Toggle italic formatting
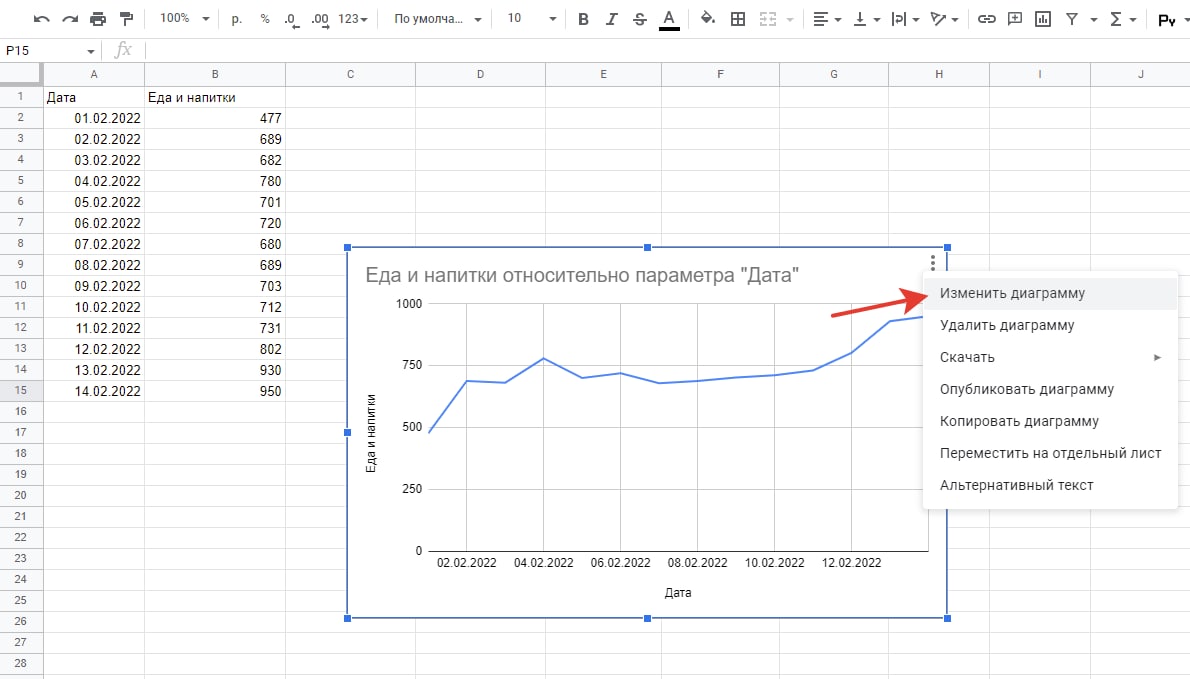Screen dimensions: 1190x679 tap(612, 19)
